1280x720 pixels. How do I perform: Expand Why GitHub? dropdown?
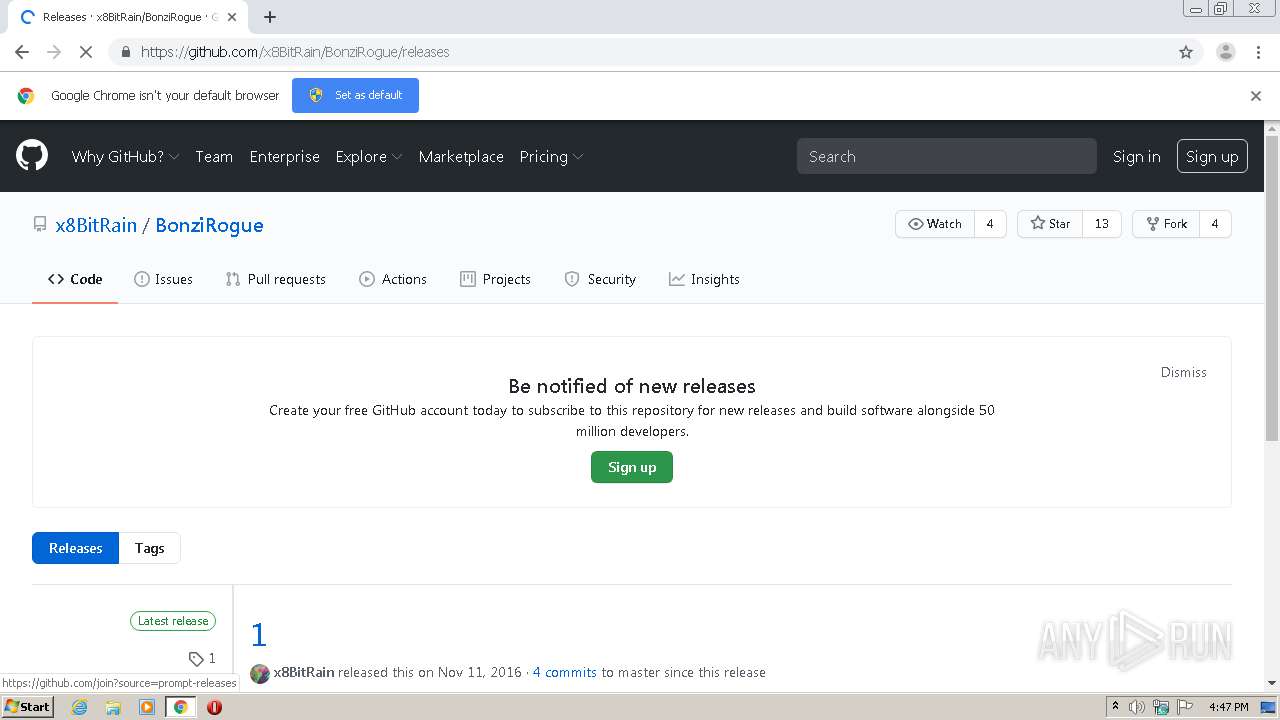(125, 156)
